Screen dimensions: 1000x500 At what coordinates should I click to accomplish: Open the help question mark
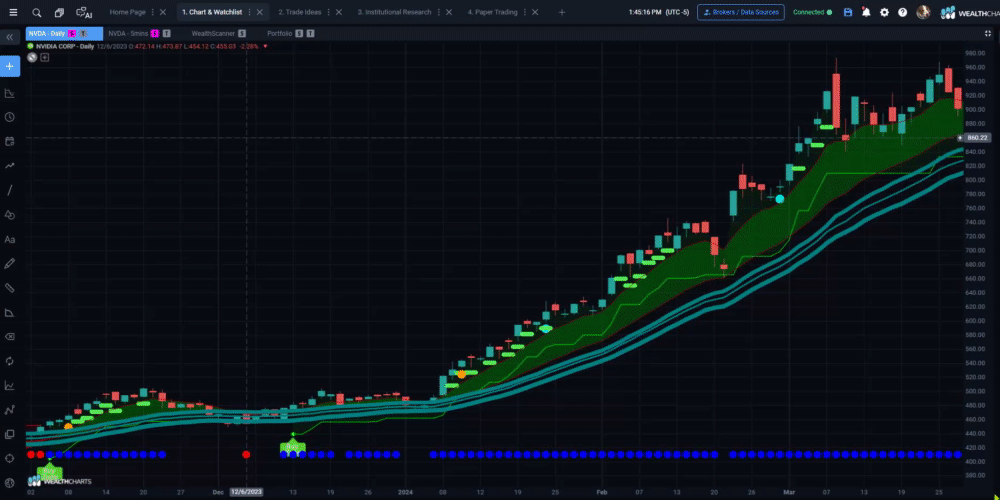pyautogui.click(x=902, y=12)
